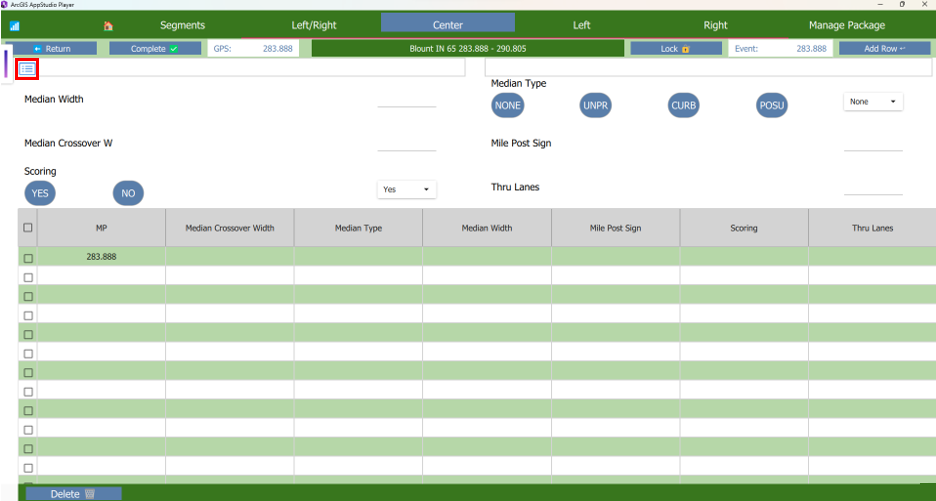The image size is (936, 501).
Task: Click the wide text box above Median Type
Action: pyautogui.click(x=709, y=67)
